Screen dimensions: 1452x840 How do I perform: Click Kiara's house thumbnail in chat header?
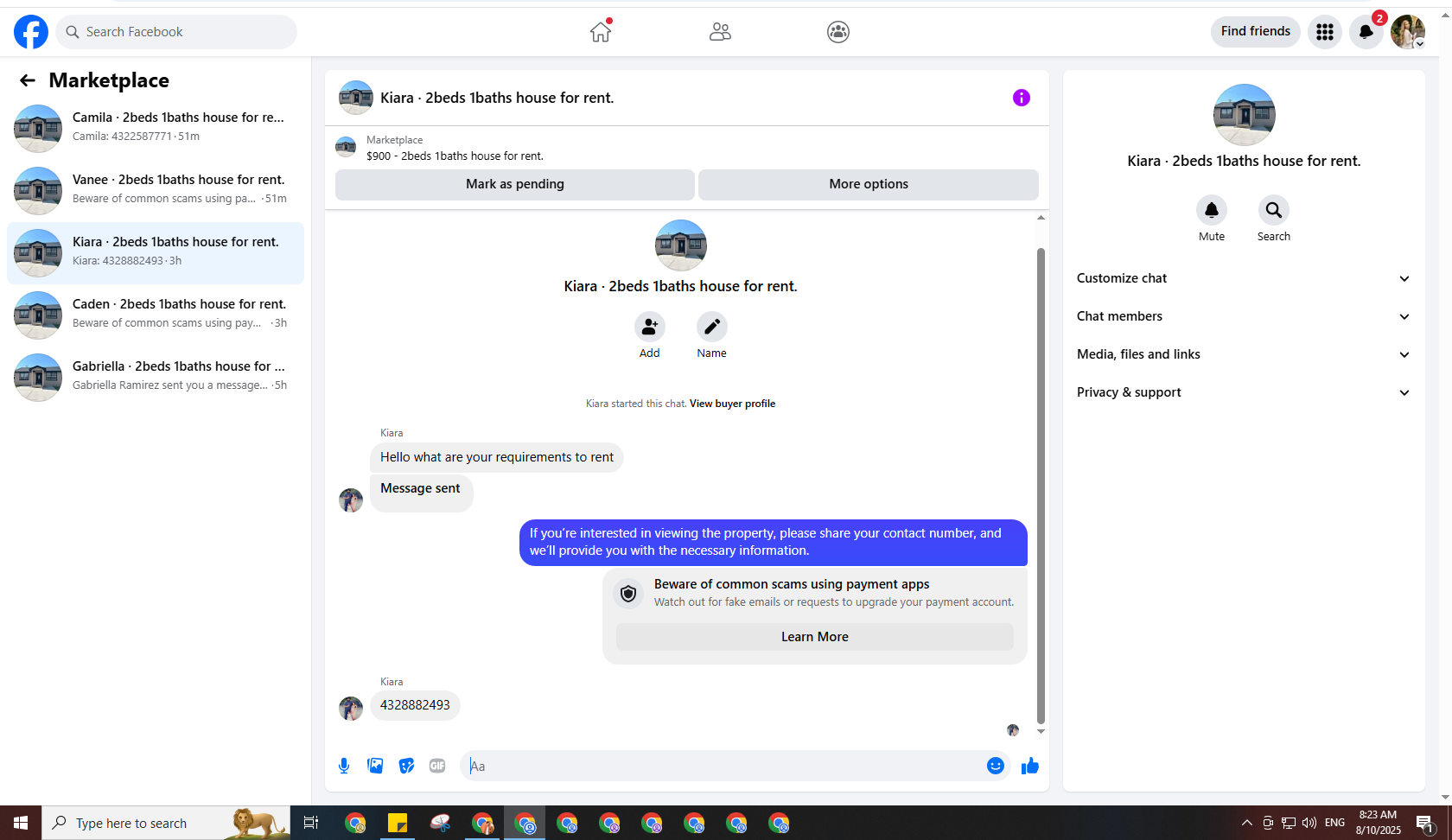(x=356, y=98)
